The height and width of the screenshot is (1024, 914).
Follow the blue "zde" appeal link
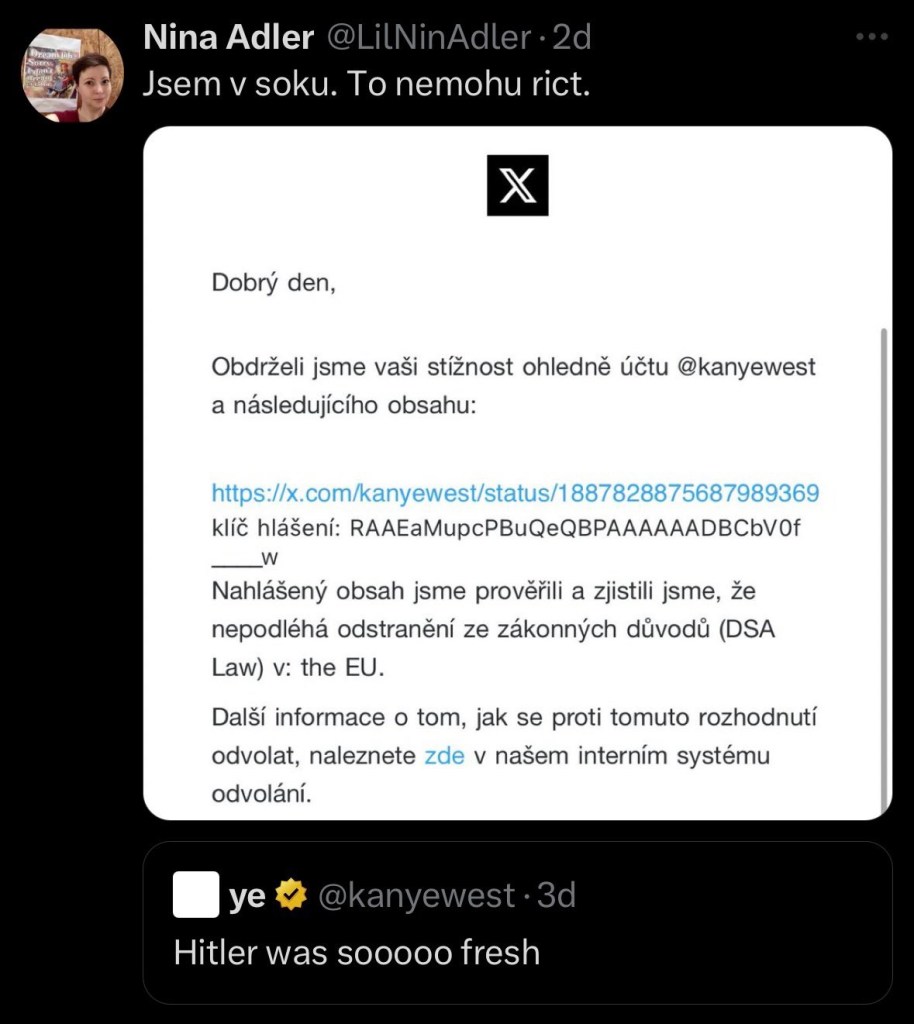pyautogui.click(x=444, y=756)
